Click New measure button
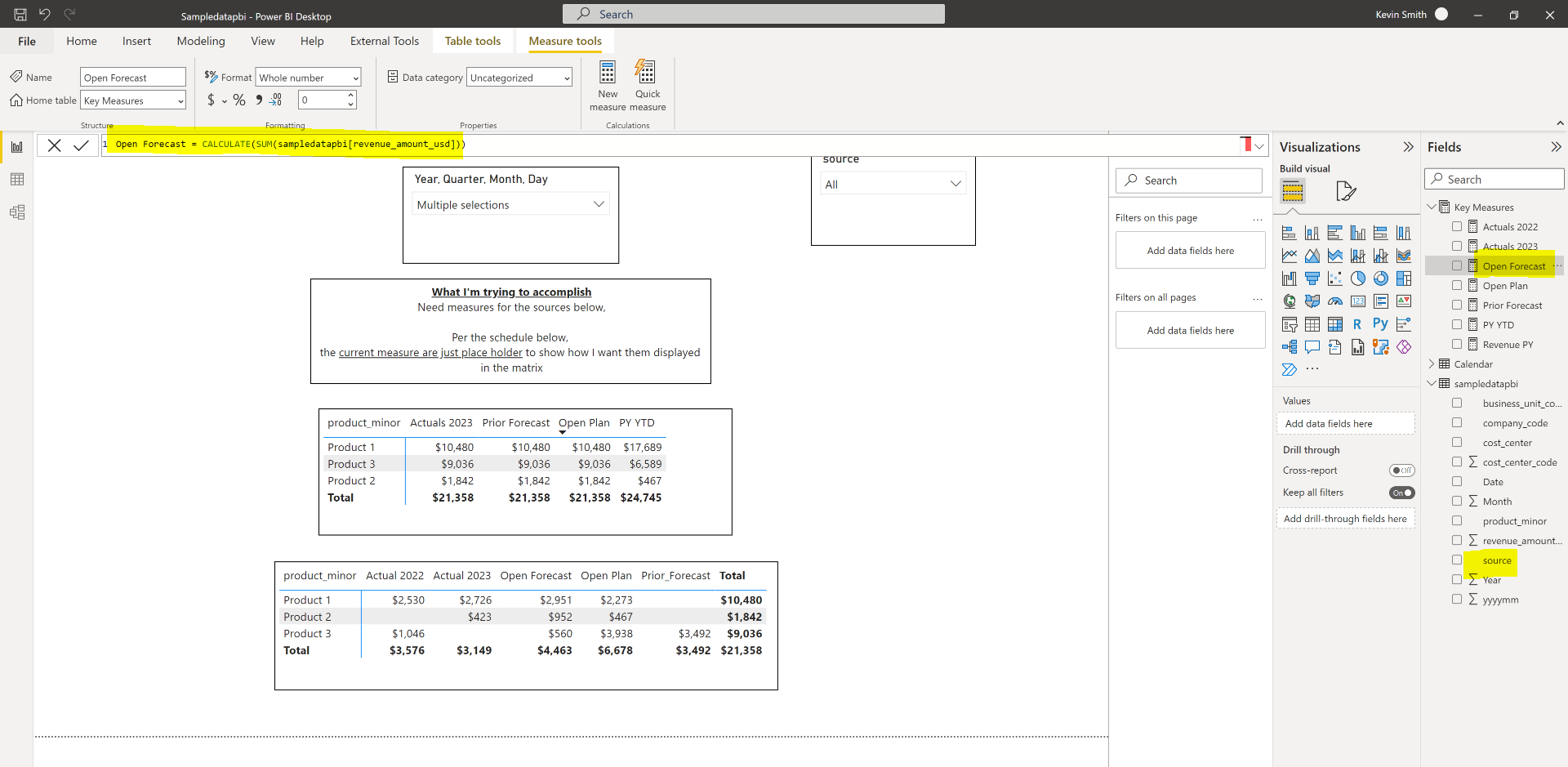Screen dimensions: 1568x767 [x=608, y=84]
